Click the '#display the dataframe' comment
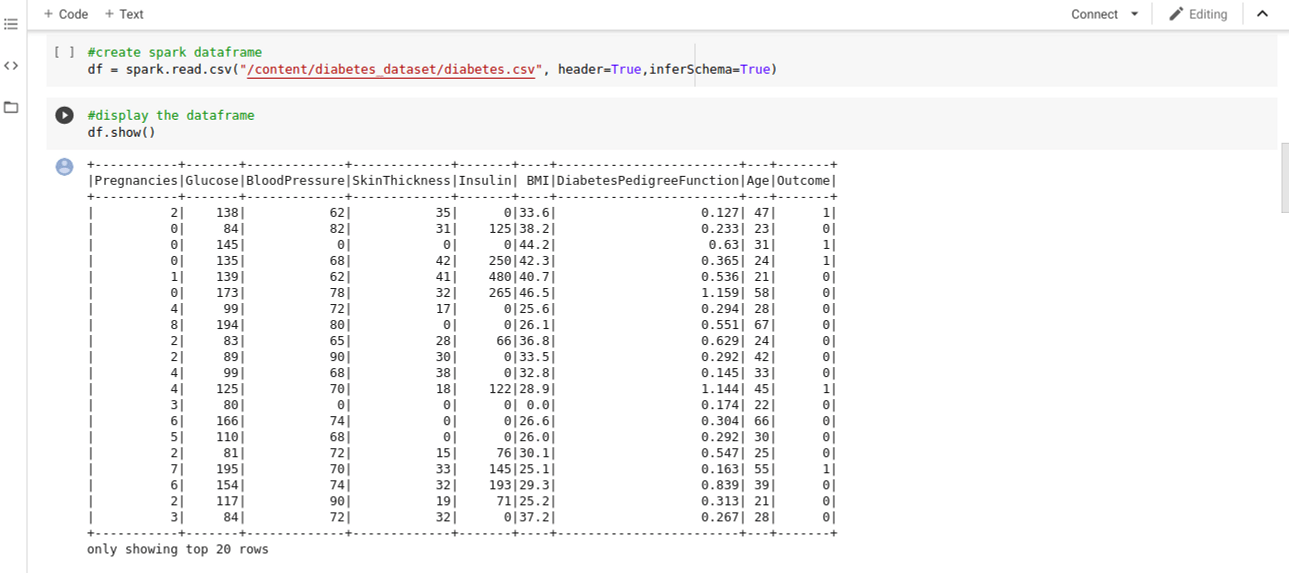The image size is (1289, 573). 171,115
